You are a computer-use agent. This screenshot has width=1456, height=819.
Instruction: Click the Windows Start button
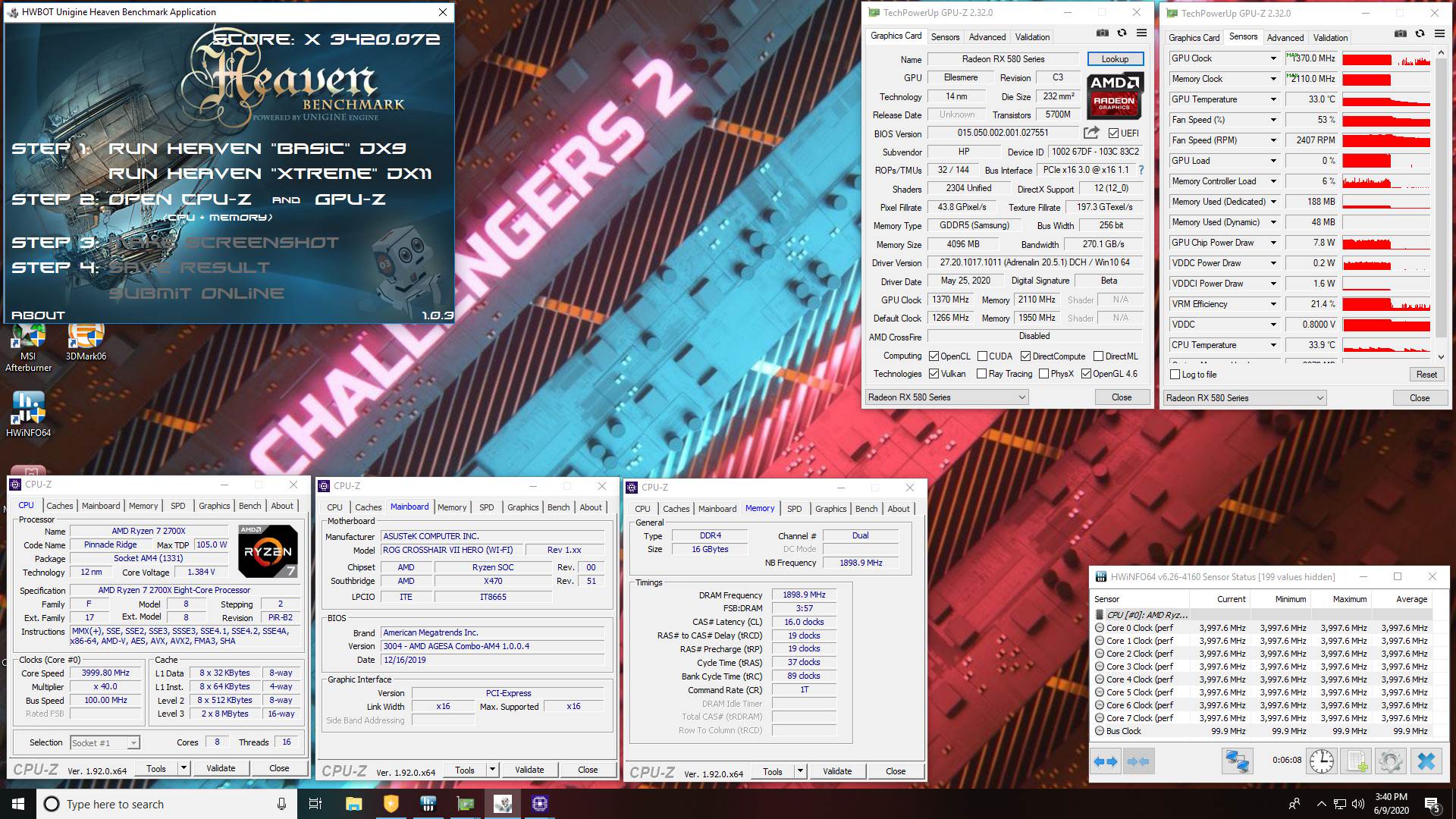[18, 804]
